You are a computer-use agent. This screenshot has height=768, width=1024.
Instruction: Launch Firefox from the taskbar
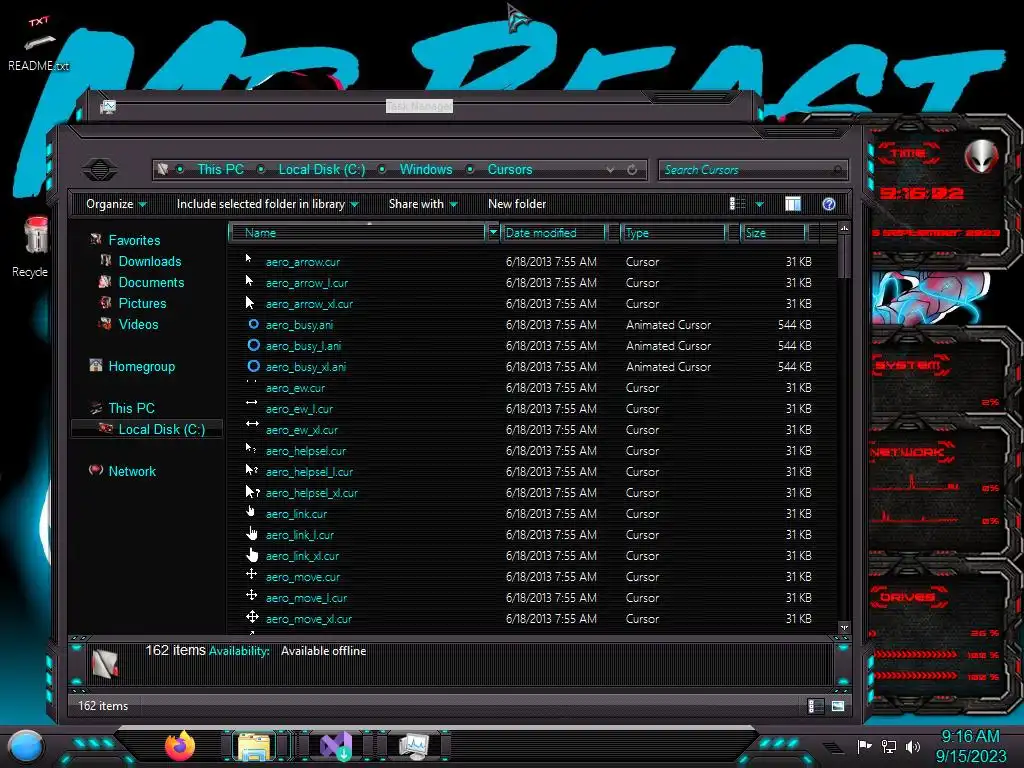coord(180,745)
